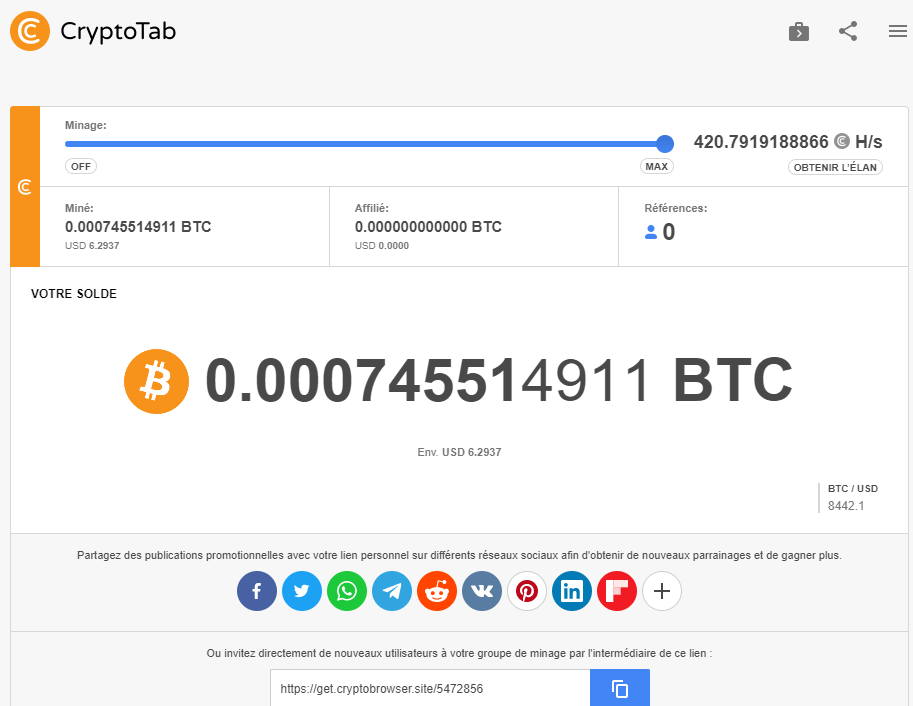Screen dimensions: 913x706
Task: Click the mining speed slider handle
Action: [665, 143]
